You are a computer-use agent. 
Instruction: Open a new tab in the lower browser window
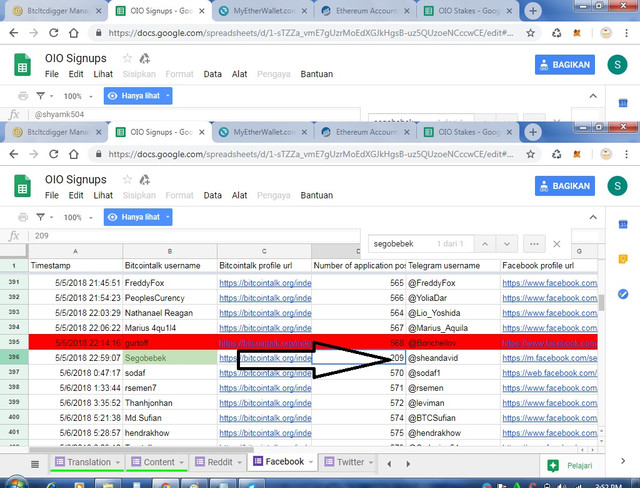(x=533, y=132)
